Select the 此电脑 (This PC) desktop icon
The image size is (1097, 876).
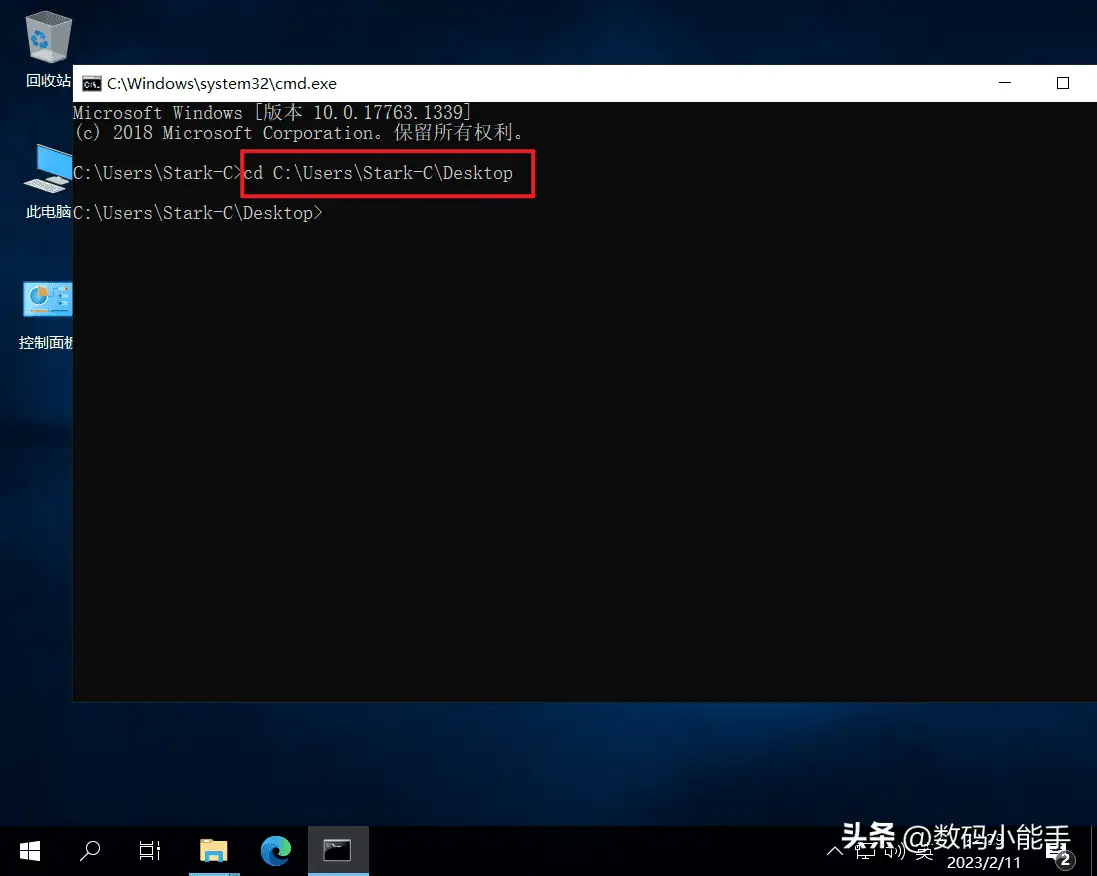point(48,181)
